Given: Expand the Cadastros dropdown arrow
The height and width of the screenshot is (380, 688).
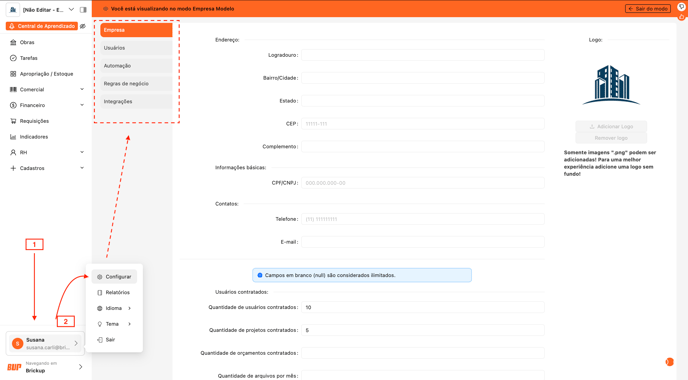Looking at the screenshot, I should coord(82,168).
